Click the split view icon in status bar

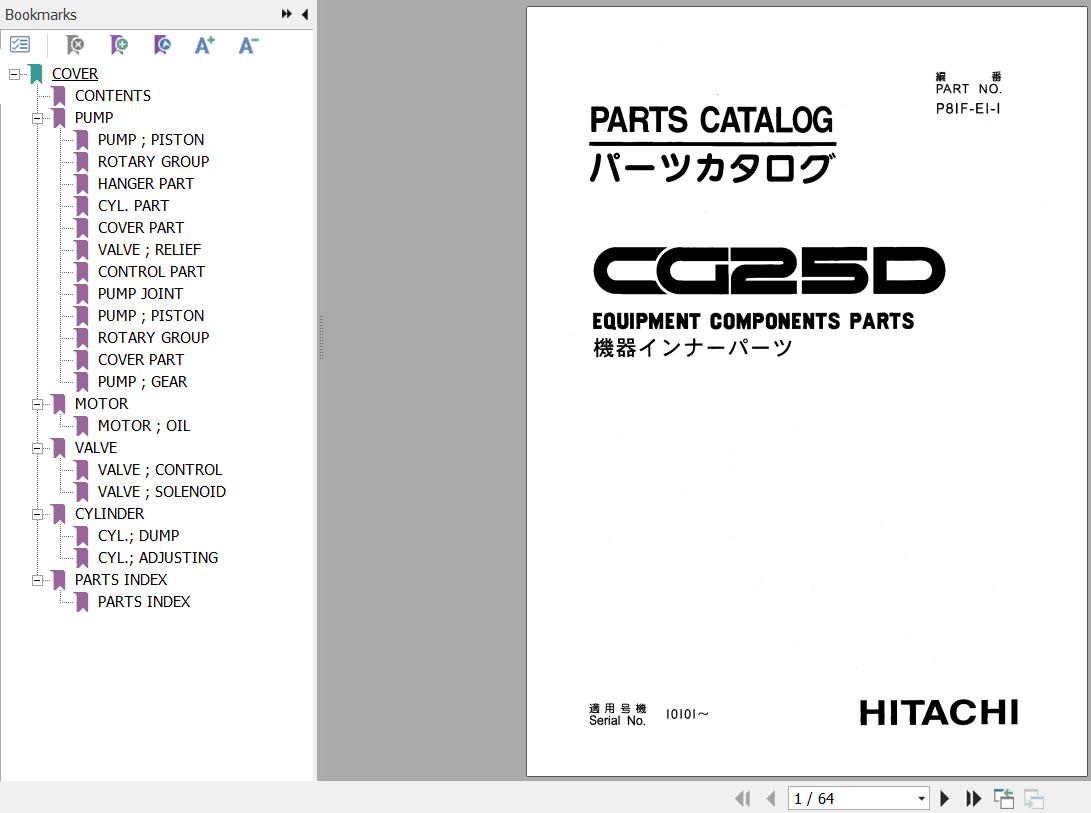[1003, 798]
